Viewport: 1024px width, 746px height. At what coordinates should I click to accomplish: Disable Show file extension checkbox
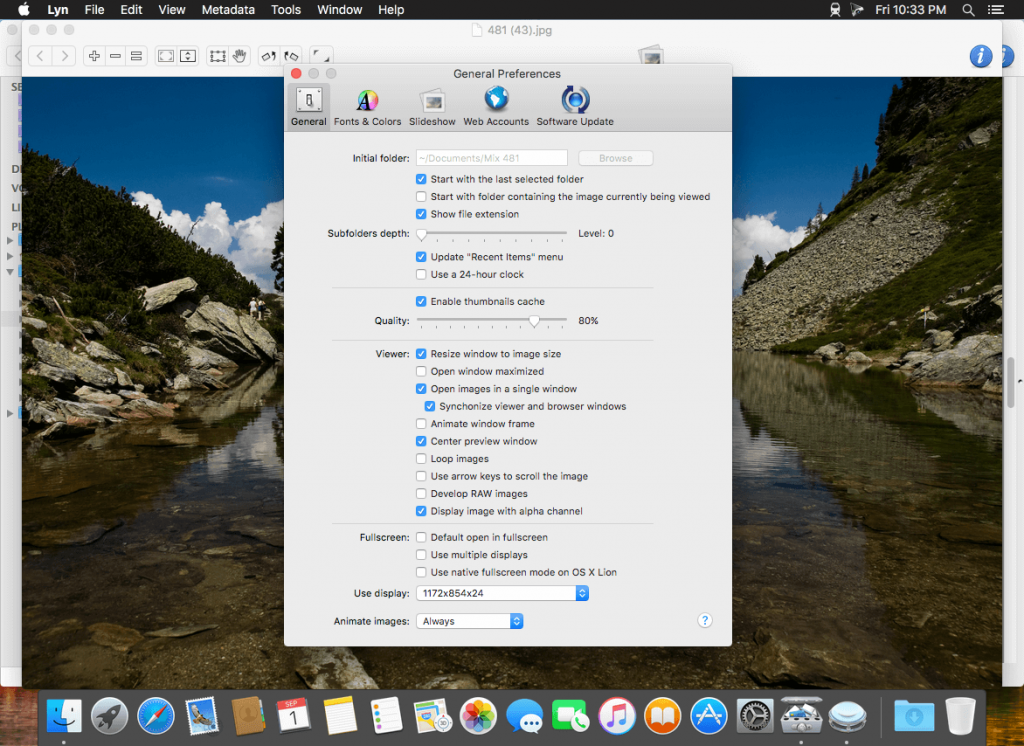[x=421, y=214]
